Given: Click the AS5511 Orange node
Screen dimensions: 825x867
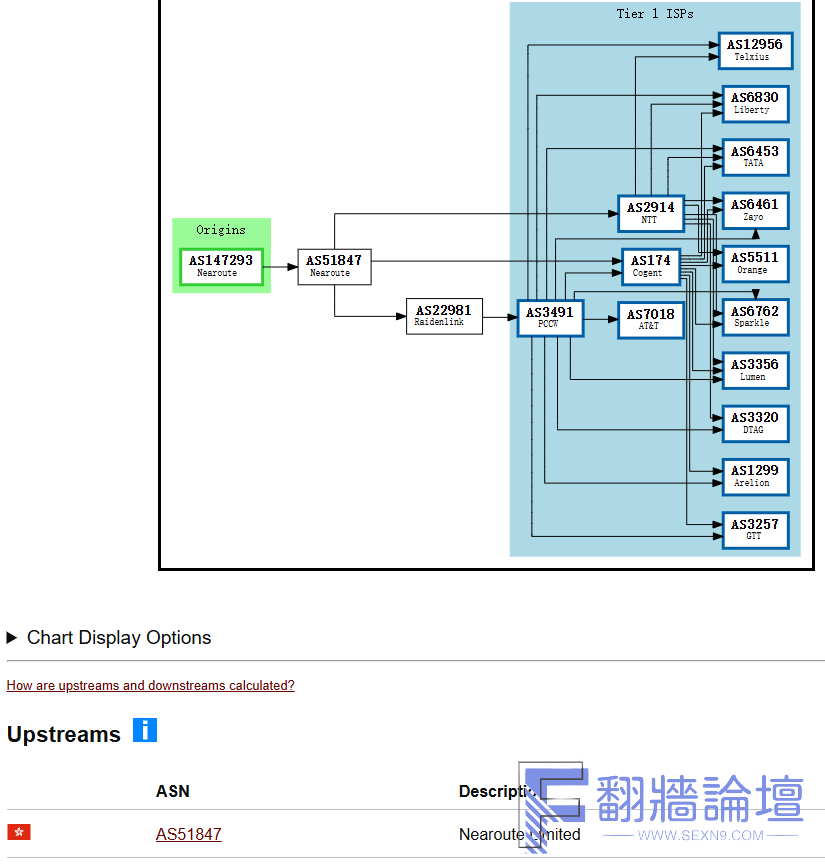Looking at the screenshot, I should 754,263.
